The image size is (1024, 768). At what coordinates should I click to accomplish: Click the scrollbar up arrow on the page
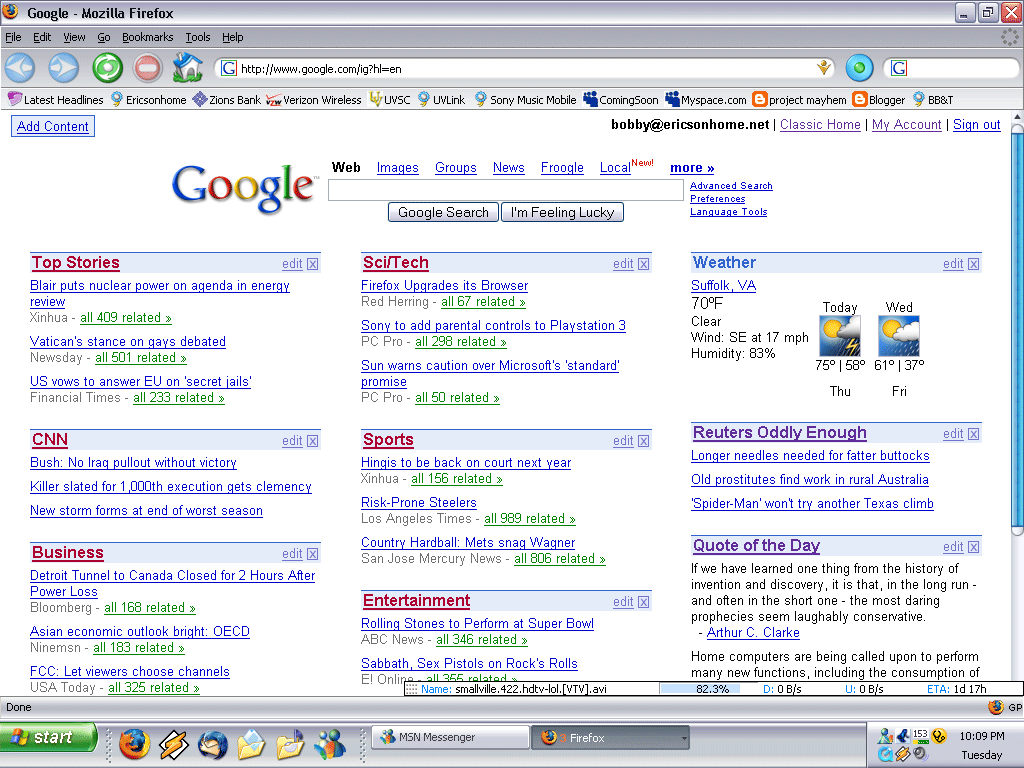coord(1017,117)
